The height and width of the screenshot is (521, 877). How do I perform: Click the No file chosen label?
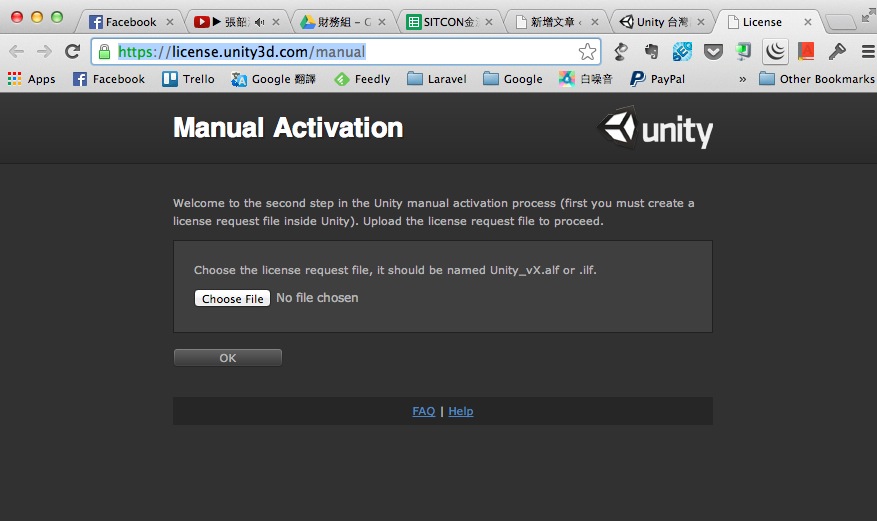pyautogui.click(x=317, y=298)
